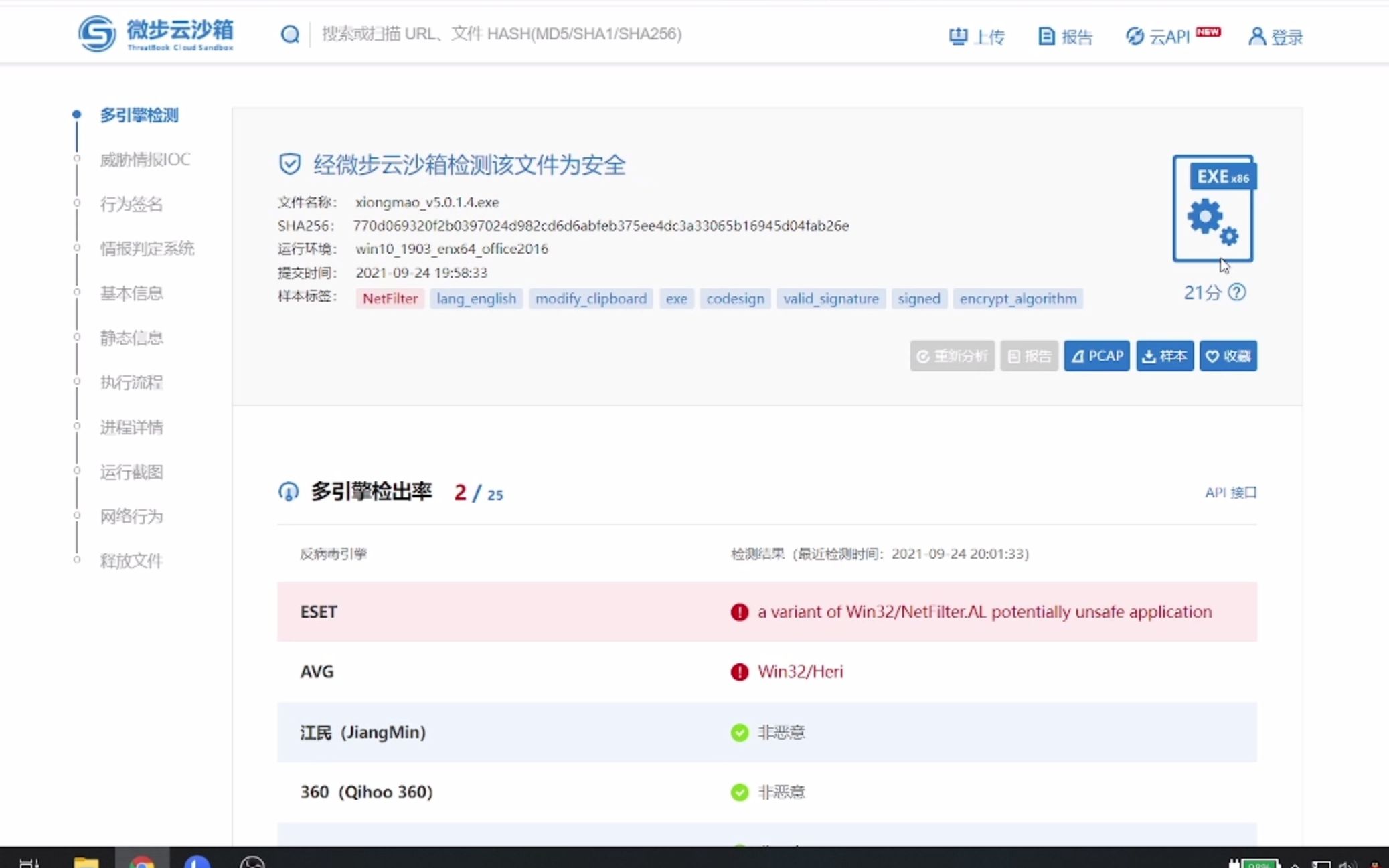Click the SHA256 hash value
The image size is (1389, 868).
point(601,226)
